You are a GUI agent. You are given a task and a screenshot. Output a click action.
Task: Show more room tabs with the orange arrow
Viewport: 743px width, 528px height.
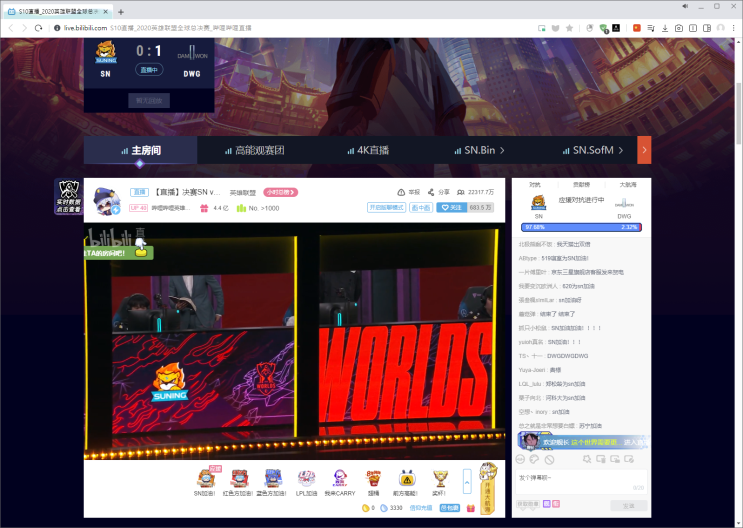coord(644,150)
